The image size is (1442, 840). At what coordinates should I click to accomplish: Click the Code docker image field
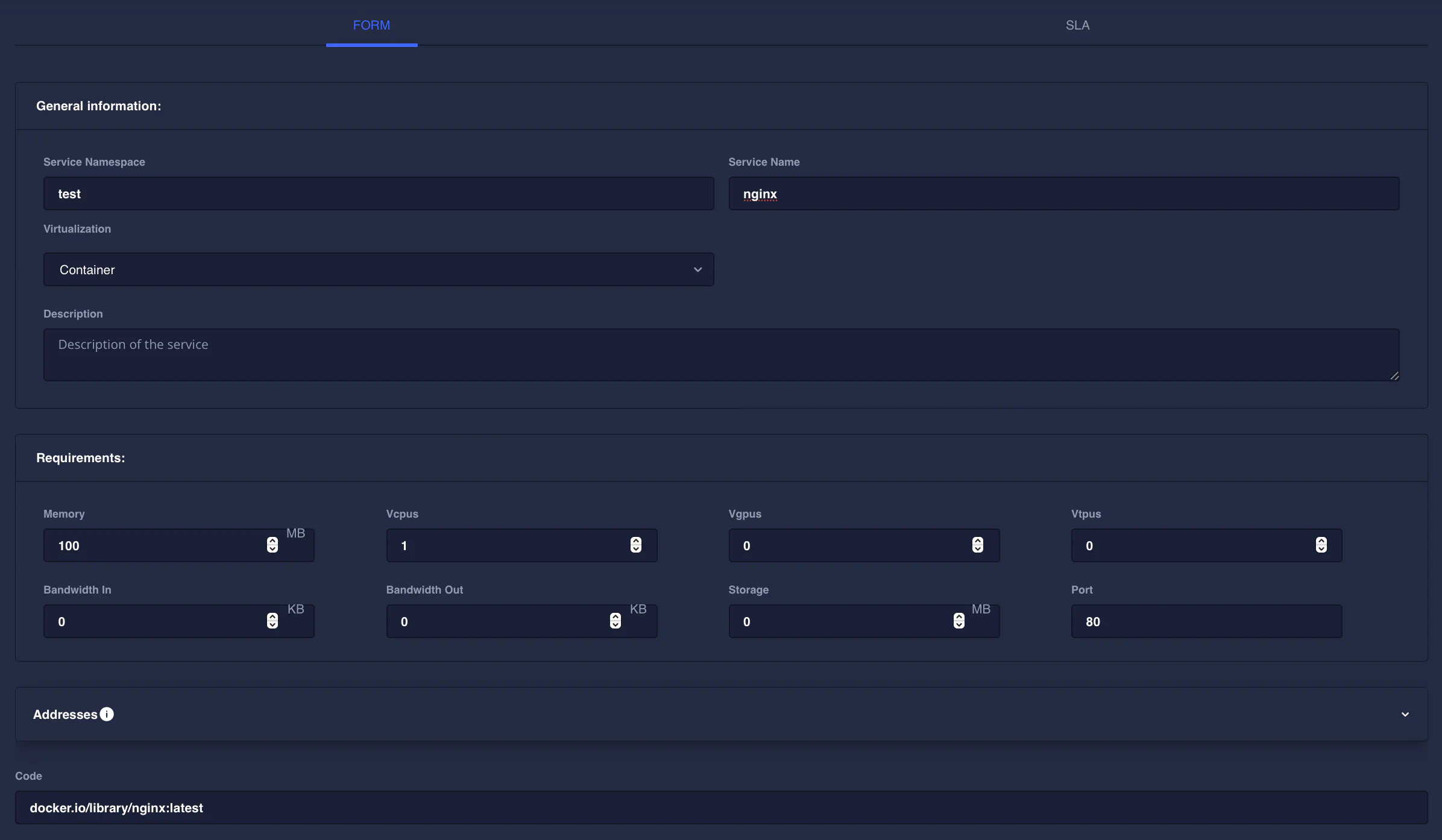[x=720, y=807]
